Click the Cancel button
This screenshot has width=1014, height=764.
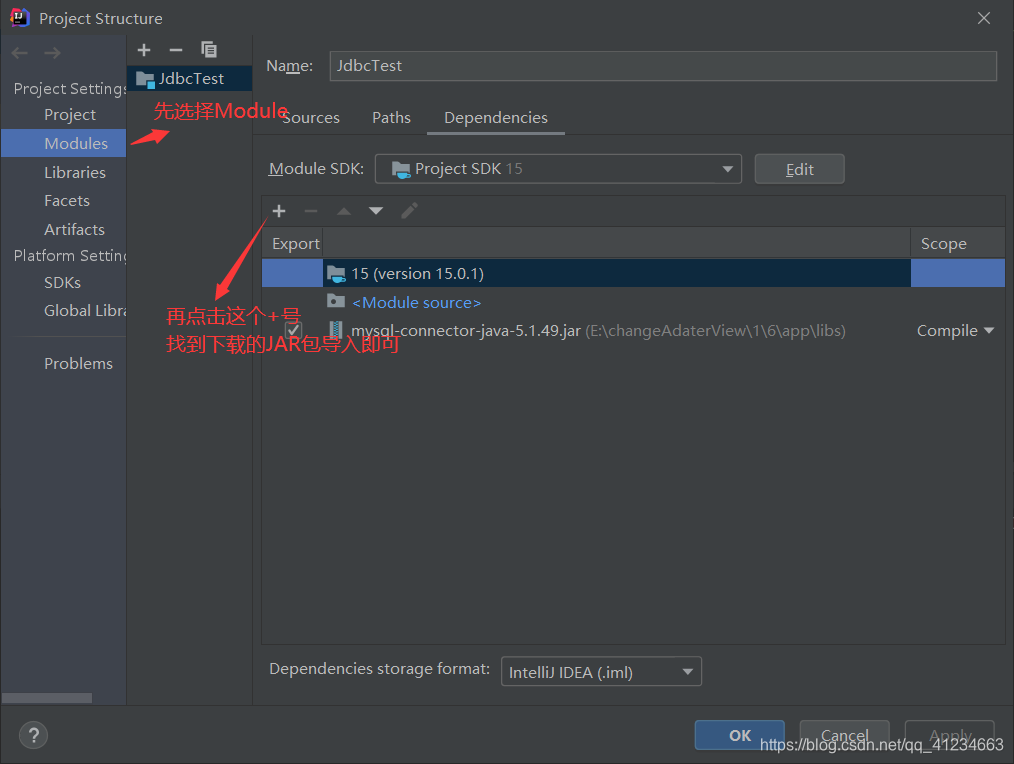coord(845,735)
